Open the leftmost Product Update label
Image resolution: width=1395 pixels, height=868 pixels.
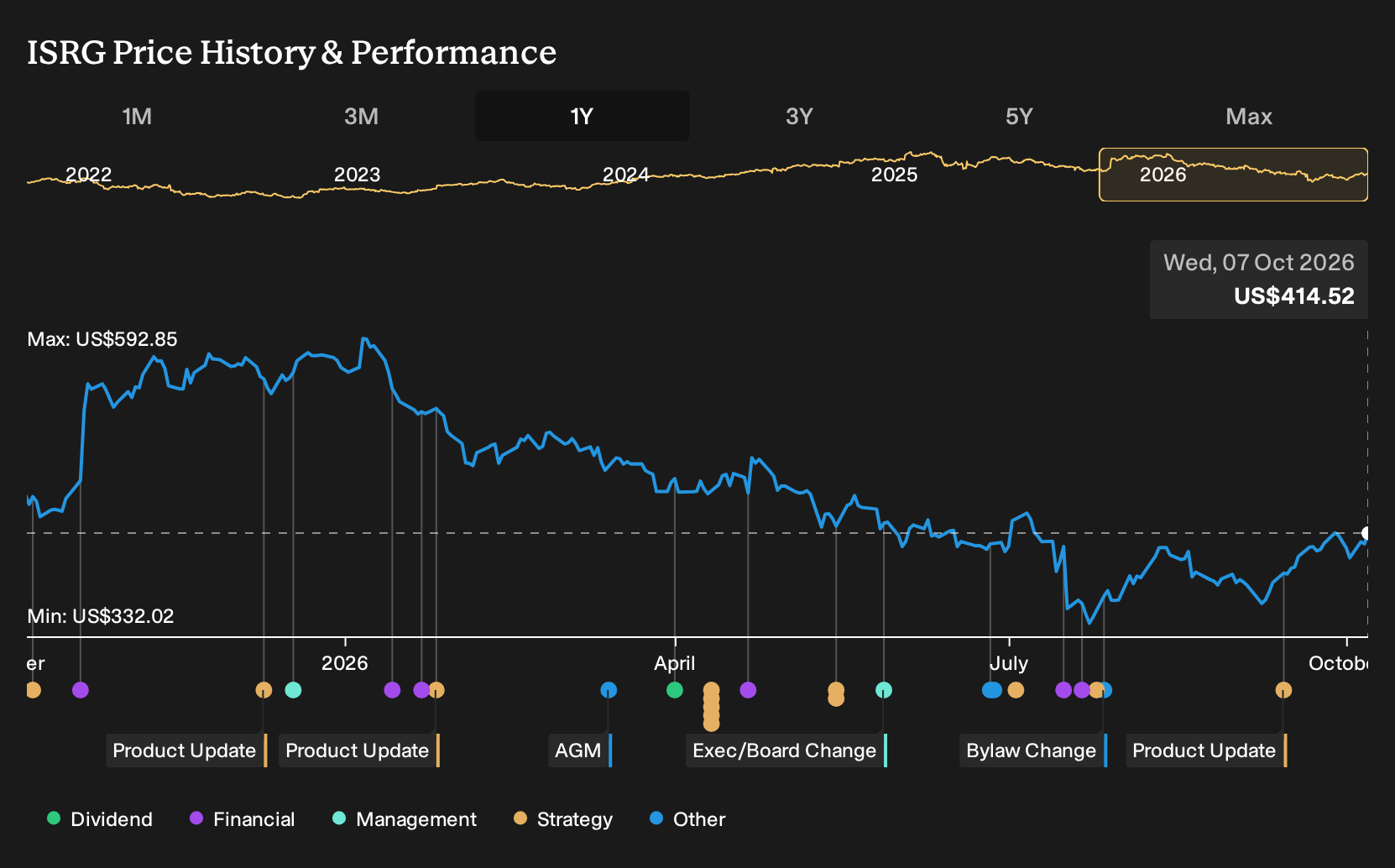(186, 750)
